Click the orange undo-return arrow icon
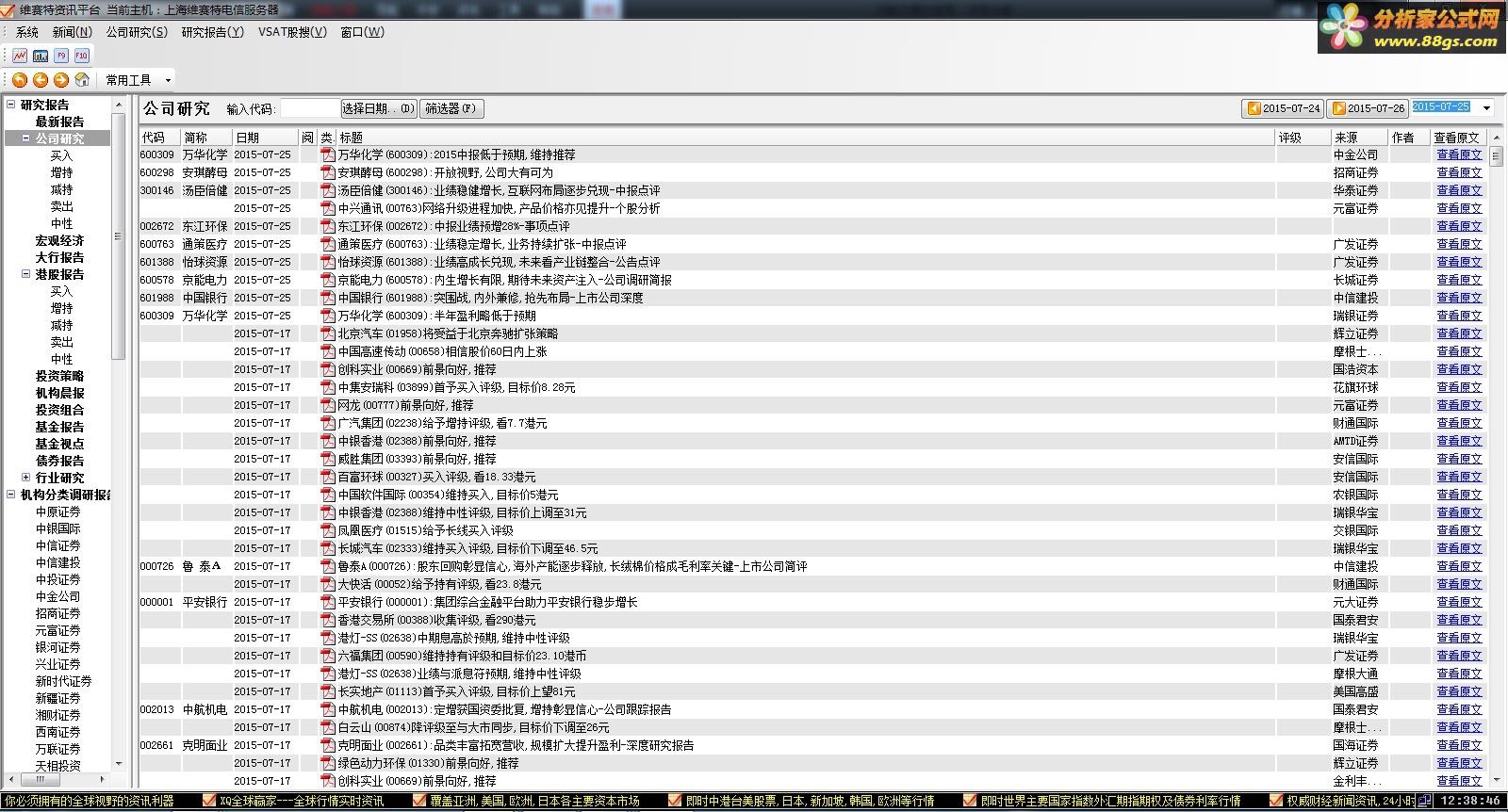 pos(20,80)
